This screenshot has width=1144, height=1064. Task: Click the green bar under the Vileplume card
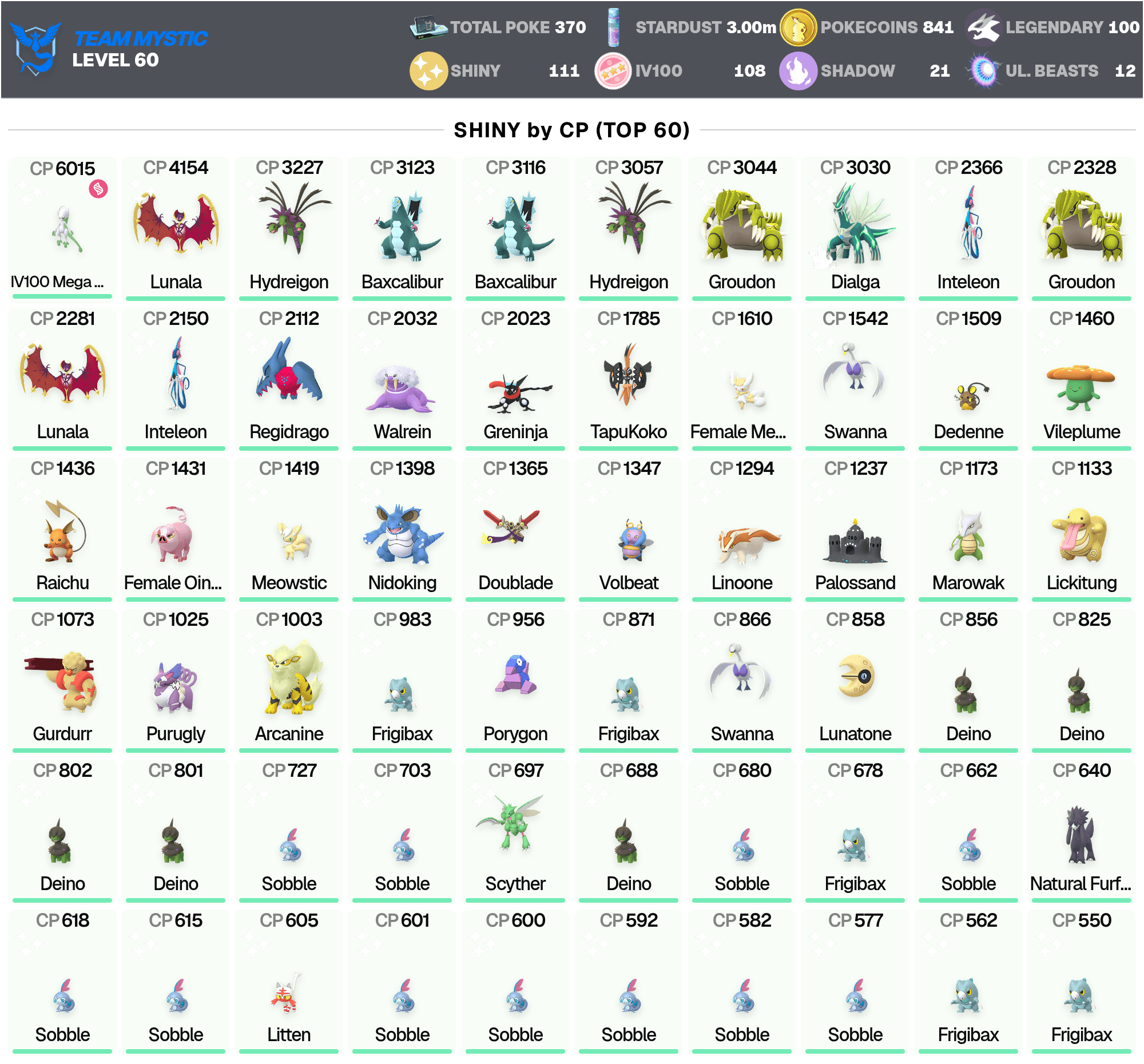click(1081, 448)
